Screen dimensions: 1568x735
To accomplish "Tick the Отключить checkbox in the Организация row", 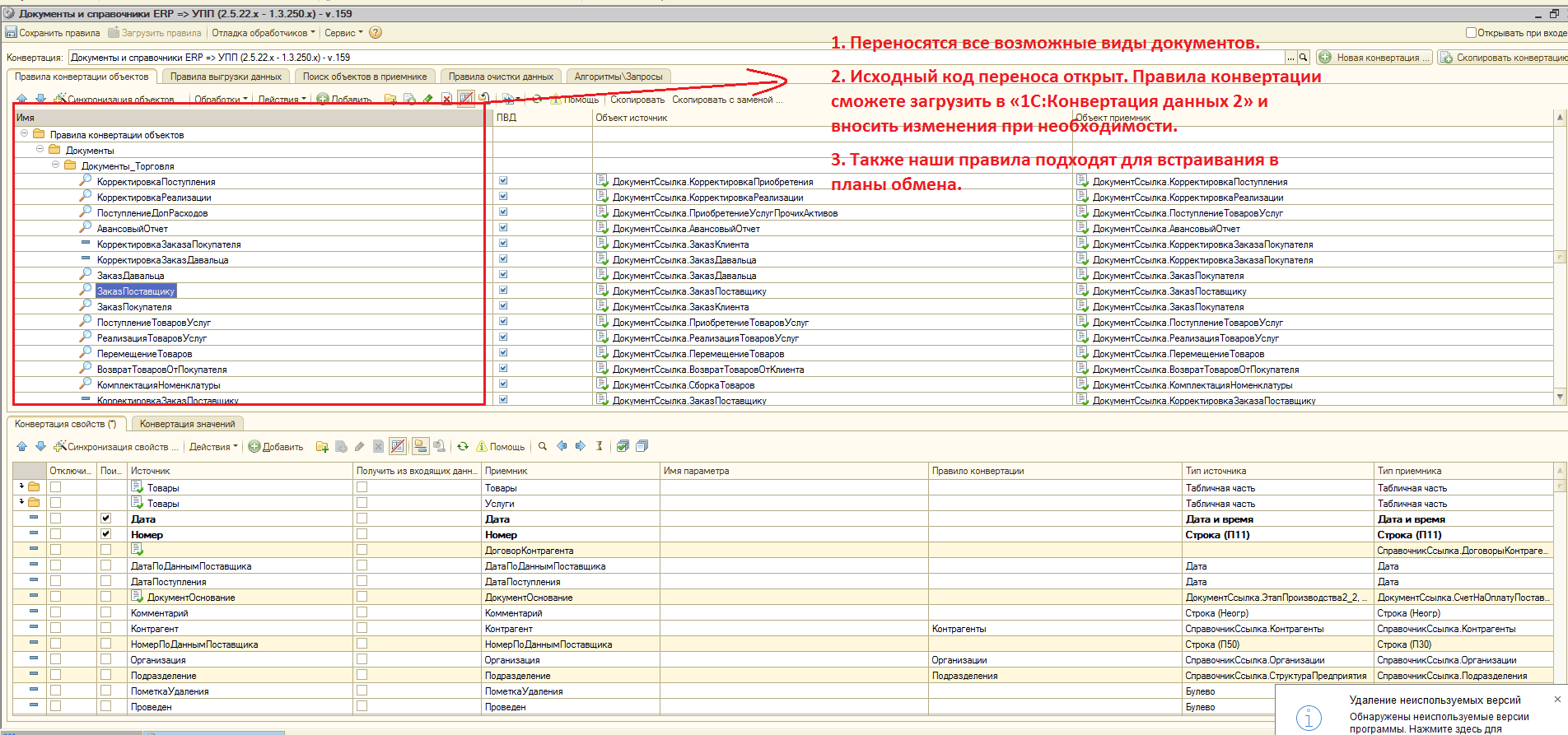I will click(x=55, y=659).
